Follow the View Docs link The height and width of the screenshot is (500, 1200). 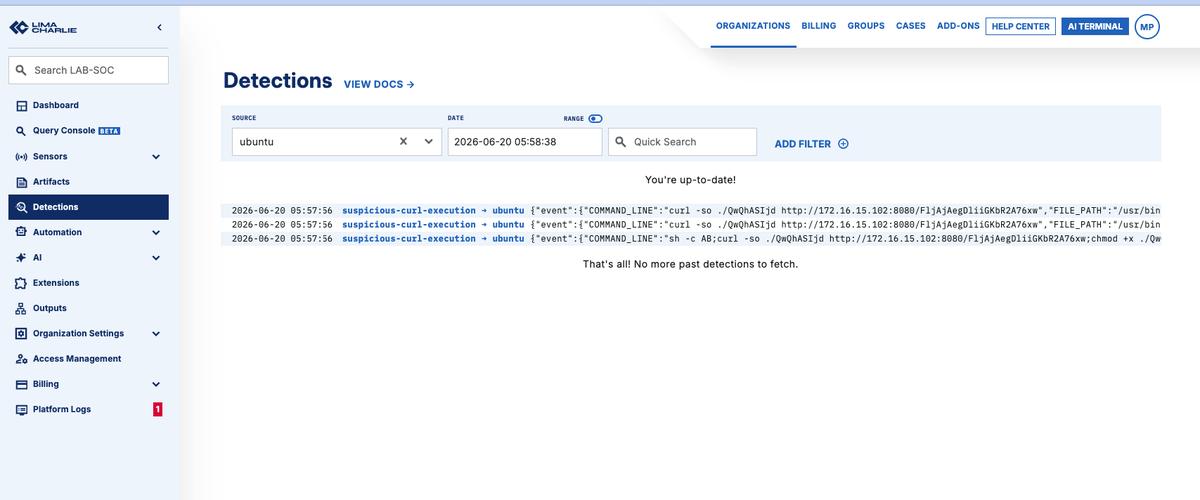tap(379, 84)
